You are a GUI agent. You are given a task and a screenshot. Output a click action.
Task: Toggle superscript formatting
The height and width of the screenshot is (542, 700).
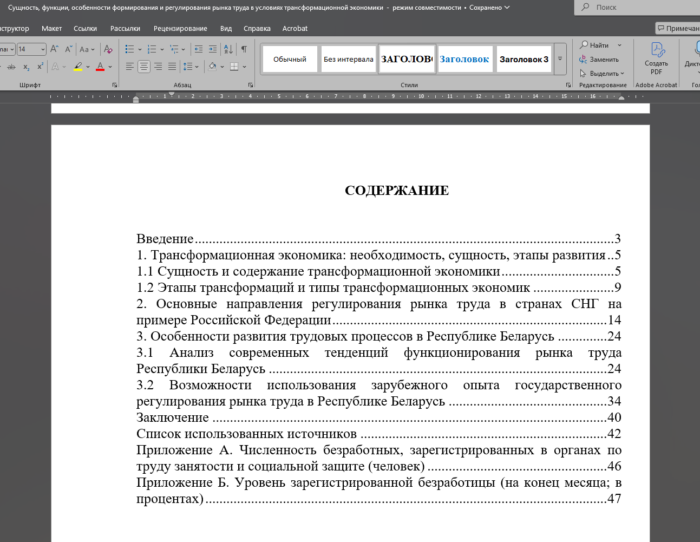coord(40,67)
